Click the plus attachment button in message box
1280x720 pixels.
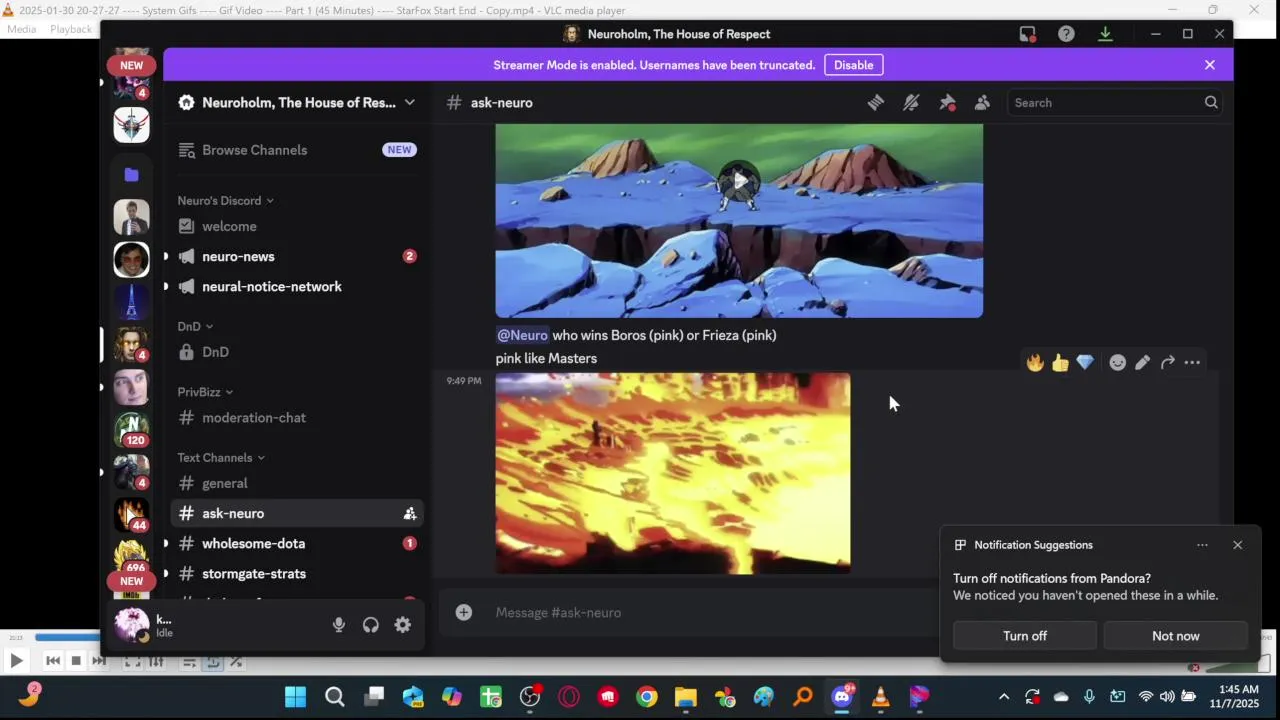(464, 612)
